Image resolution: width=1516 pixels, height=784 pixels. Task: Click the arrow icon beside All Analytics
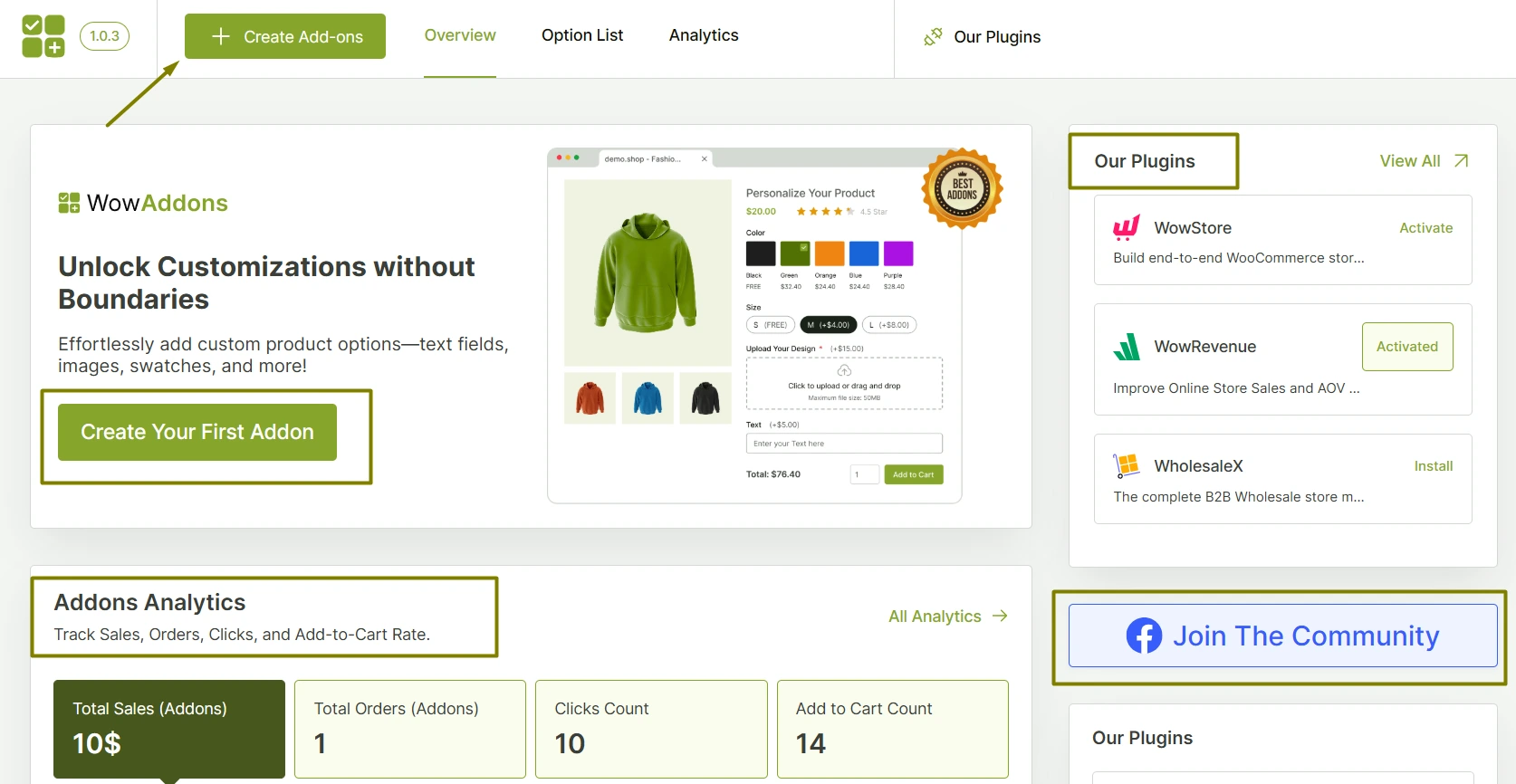pos(1000,616)
